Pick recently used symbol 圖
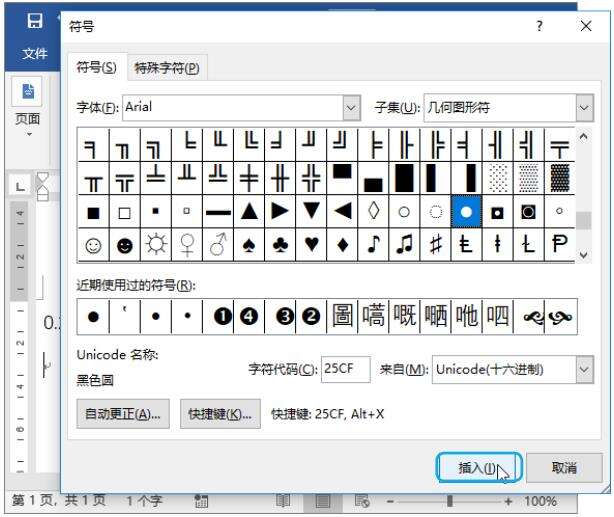The width and height of the screenshot is (614, 517). pyautogui.click(x=345, y=316)
